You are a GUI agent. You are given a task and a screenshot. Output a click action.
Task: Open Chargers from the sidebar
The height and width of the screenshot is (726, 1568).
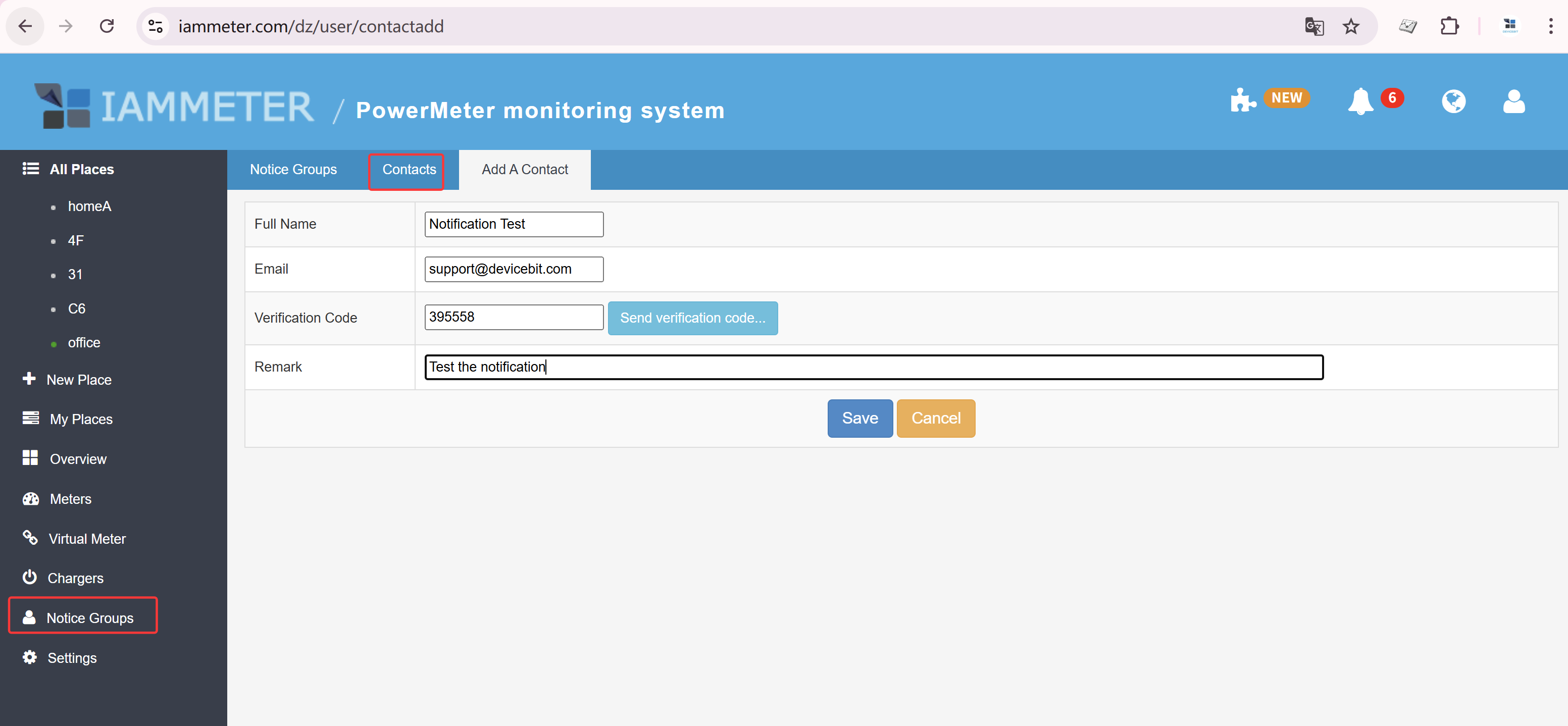coord(75,578)
